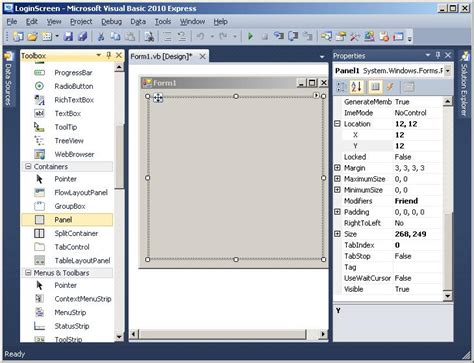Click the Save floppy disk icon

[68, 36]
